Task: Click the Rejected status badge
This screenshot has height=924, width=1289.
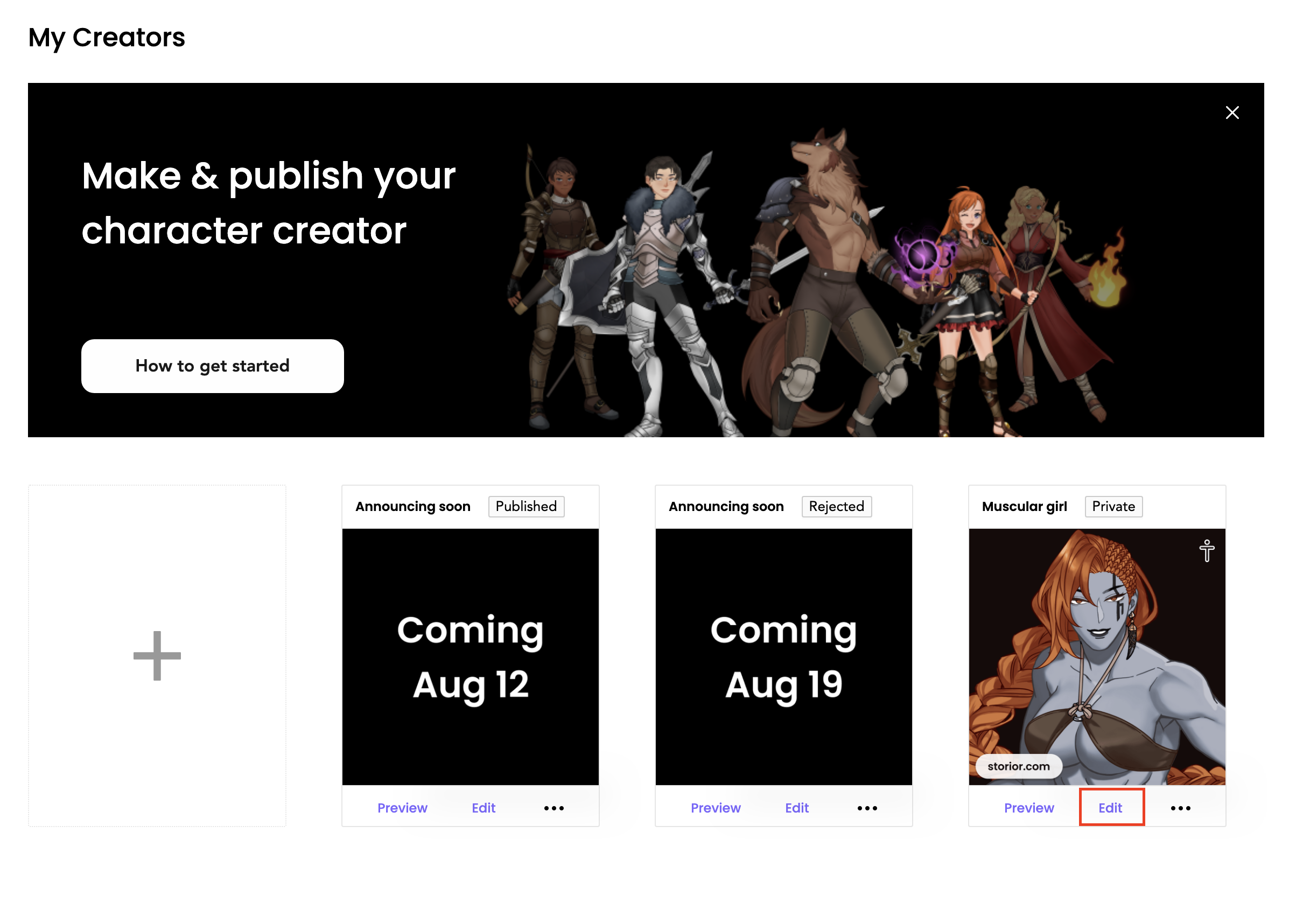Action: (x=836, y=506)
